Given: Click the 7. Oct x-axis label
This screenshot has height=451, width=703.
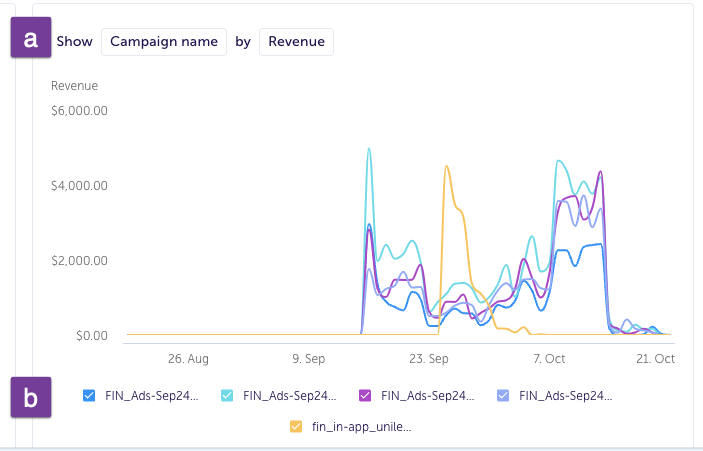Looking at the screenshot, I should [x=549, y=358].
